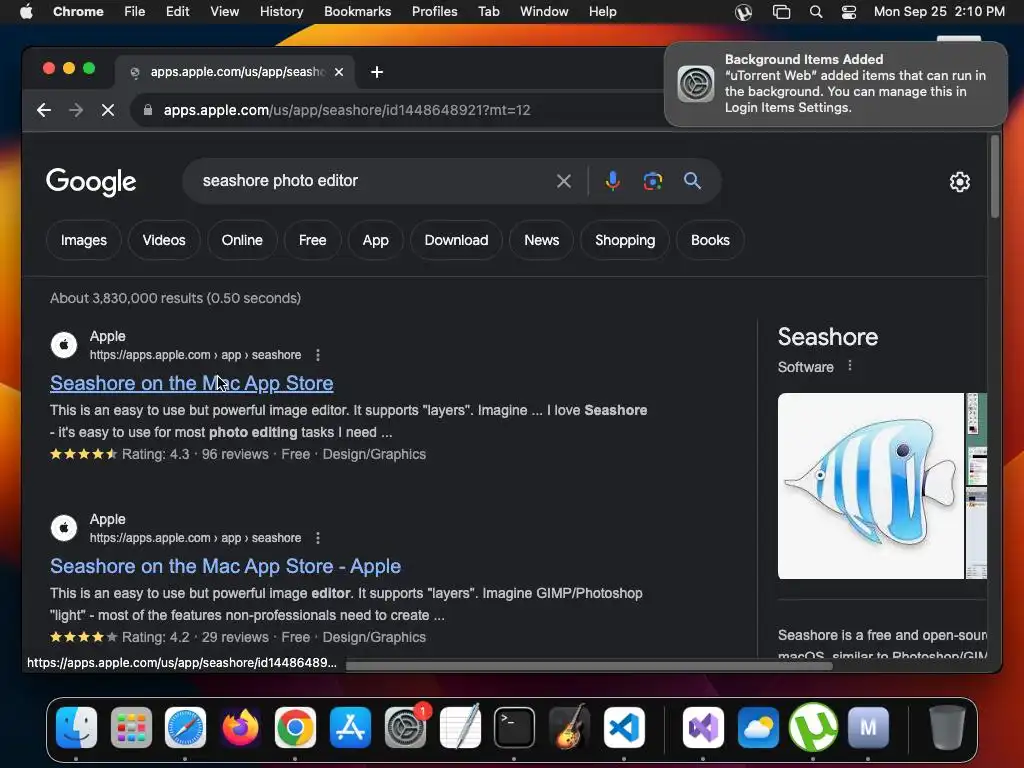This screenshot has height=768, width=1024.
Task: Select the Books filter chip
Action: pyautogui.click(x=710, y=240)
